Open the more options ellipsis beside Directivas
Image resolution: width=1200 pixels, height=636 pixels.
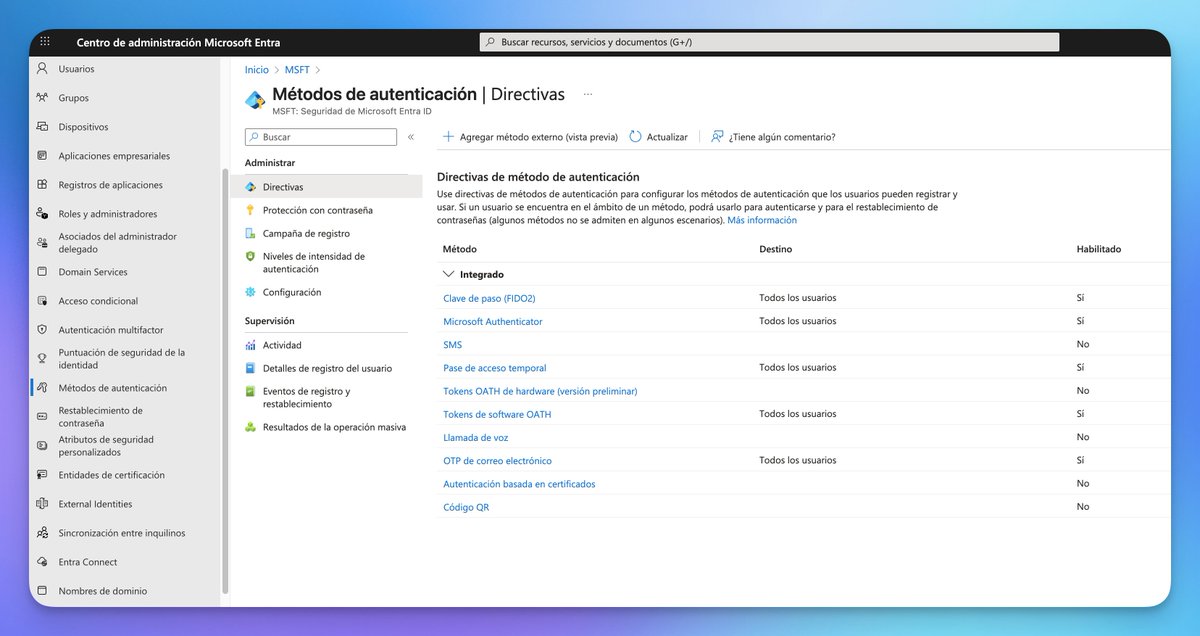[588, 94]
